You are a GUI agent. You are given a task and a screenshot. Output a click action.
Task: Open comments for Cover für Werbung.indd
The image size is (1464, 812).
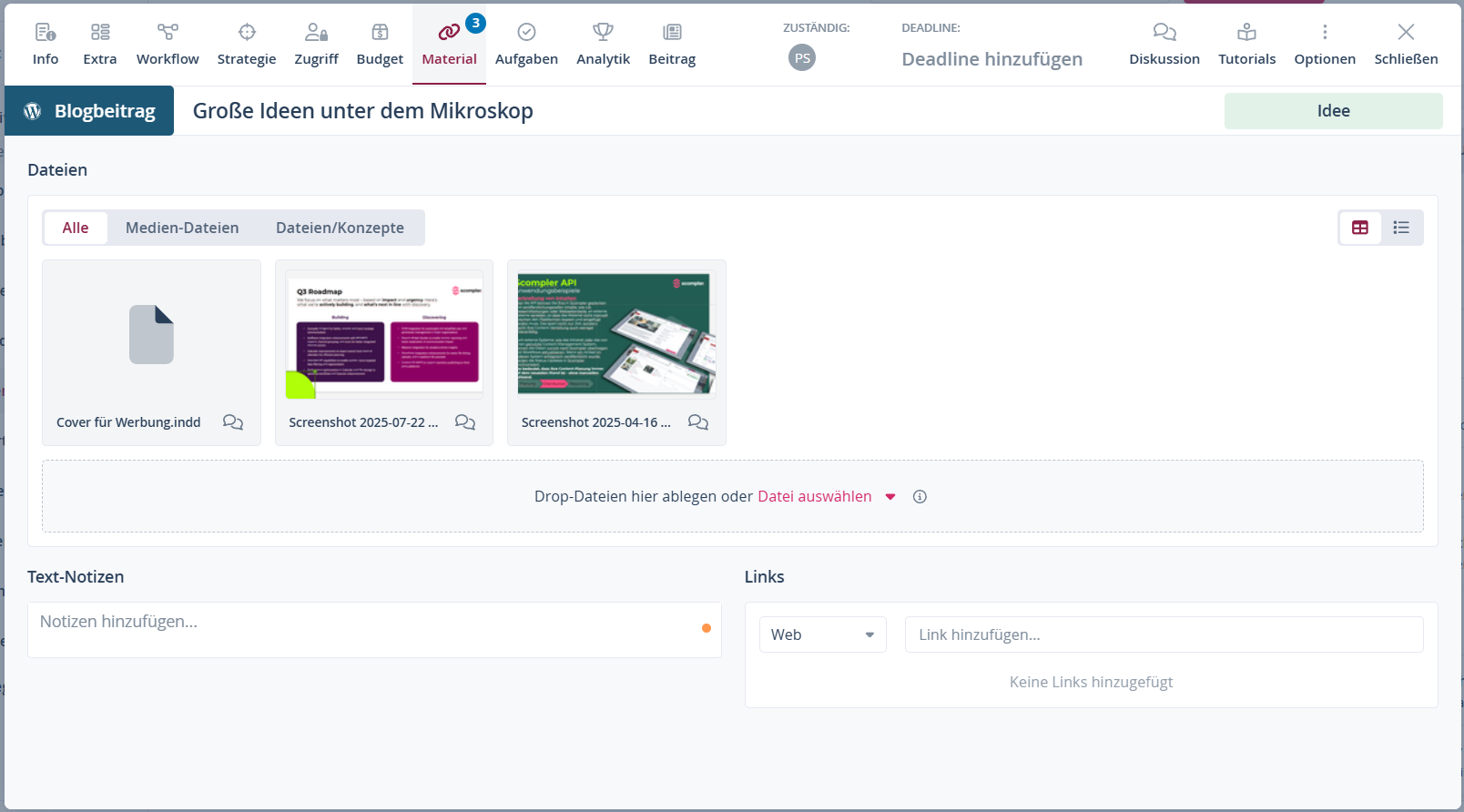[233, 422]
